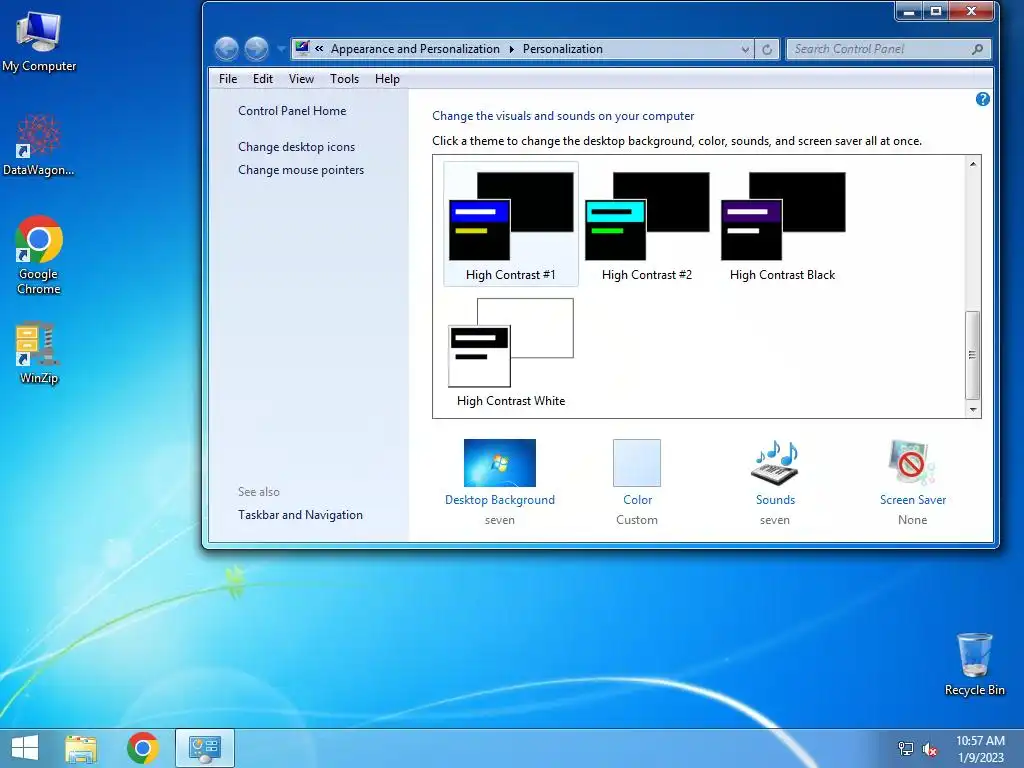
Task: Open the network tray icon
Action: pyautogui.click(x=906, y=748)
